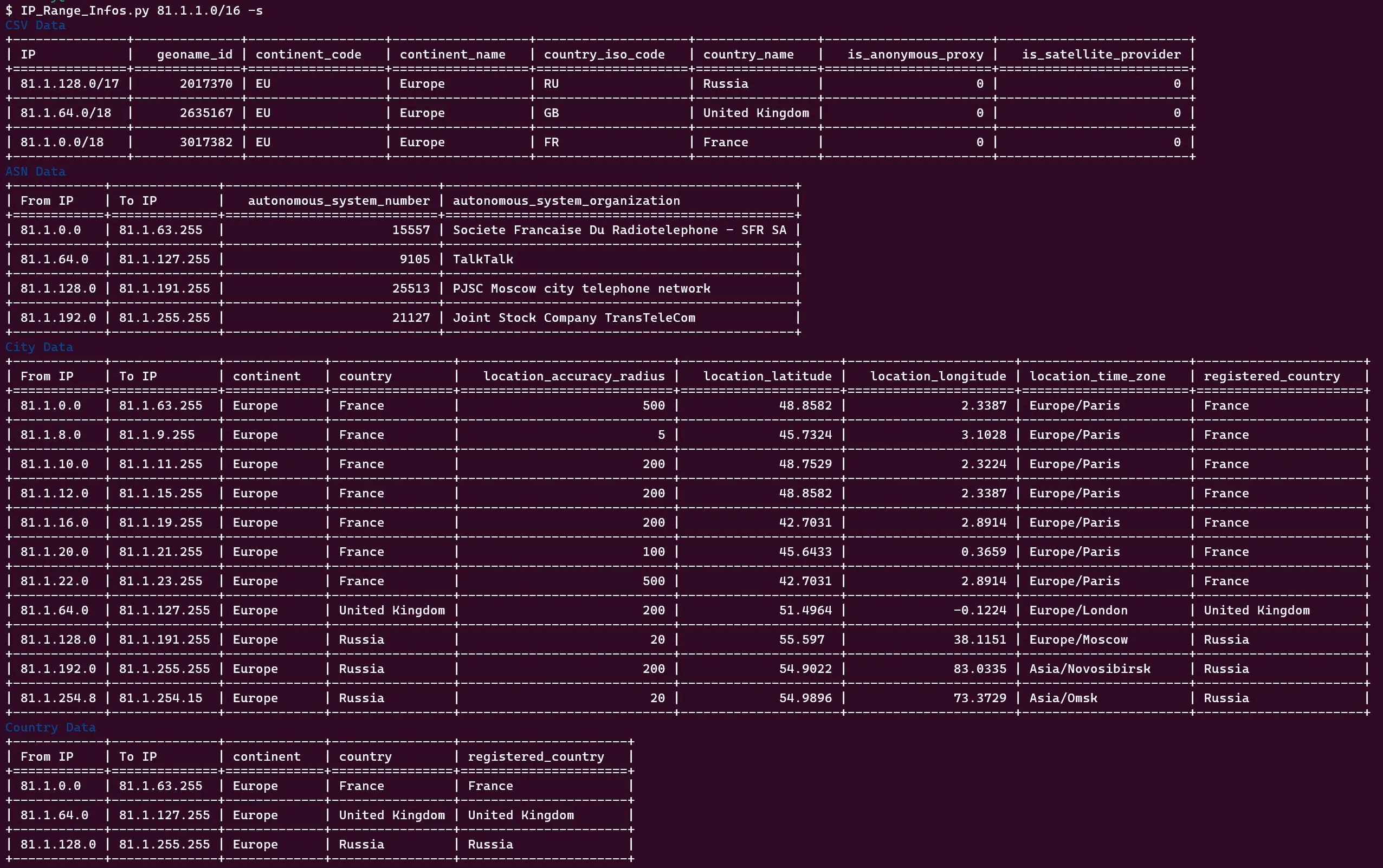Select the 'City Data' section heading

(39, 347)
